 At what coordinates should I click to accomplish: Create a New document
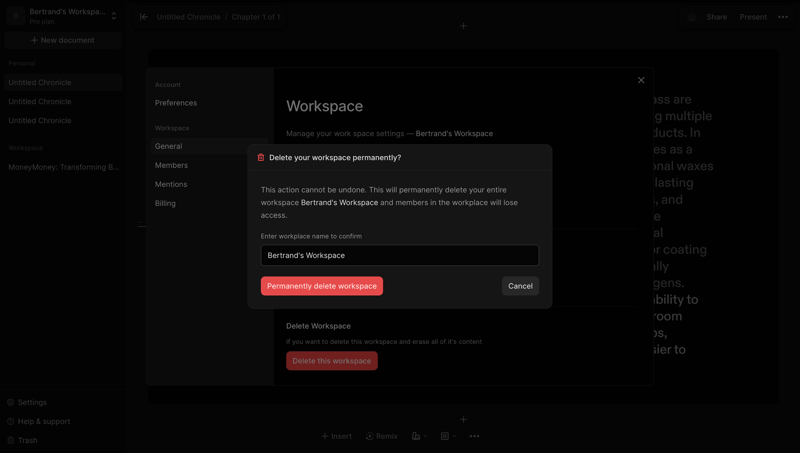pos(63,40)
